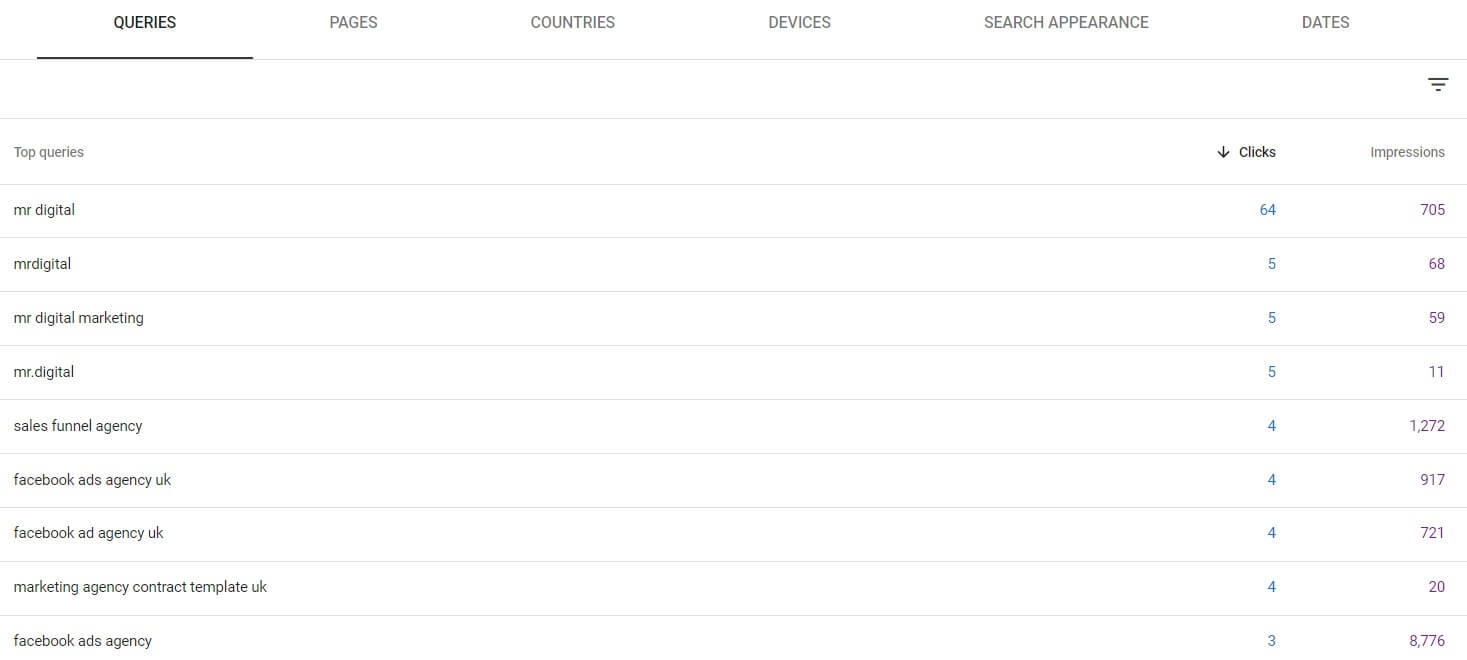Go to the Search Appearance tab
This screenshot has width=1467, height=660.
[x=1066, y=22]
